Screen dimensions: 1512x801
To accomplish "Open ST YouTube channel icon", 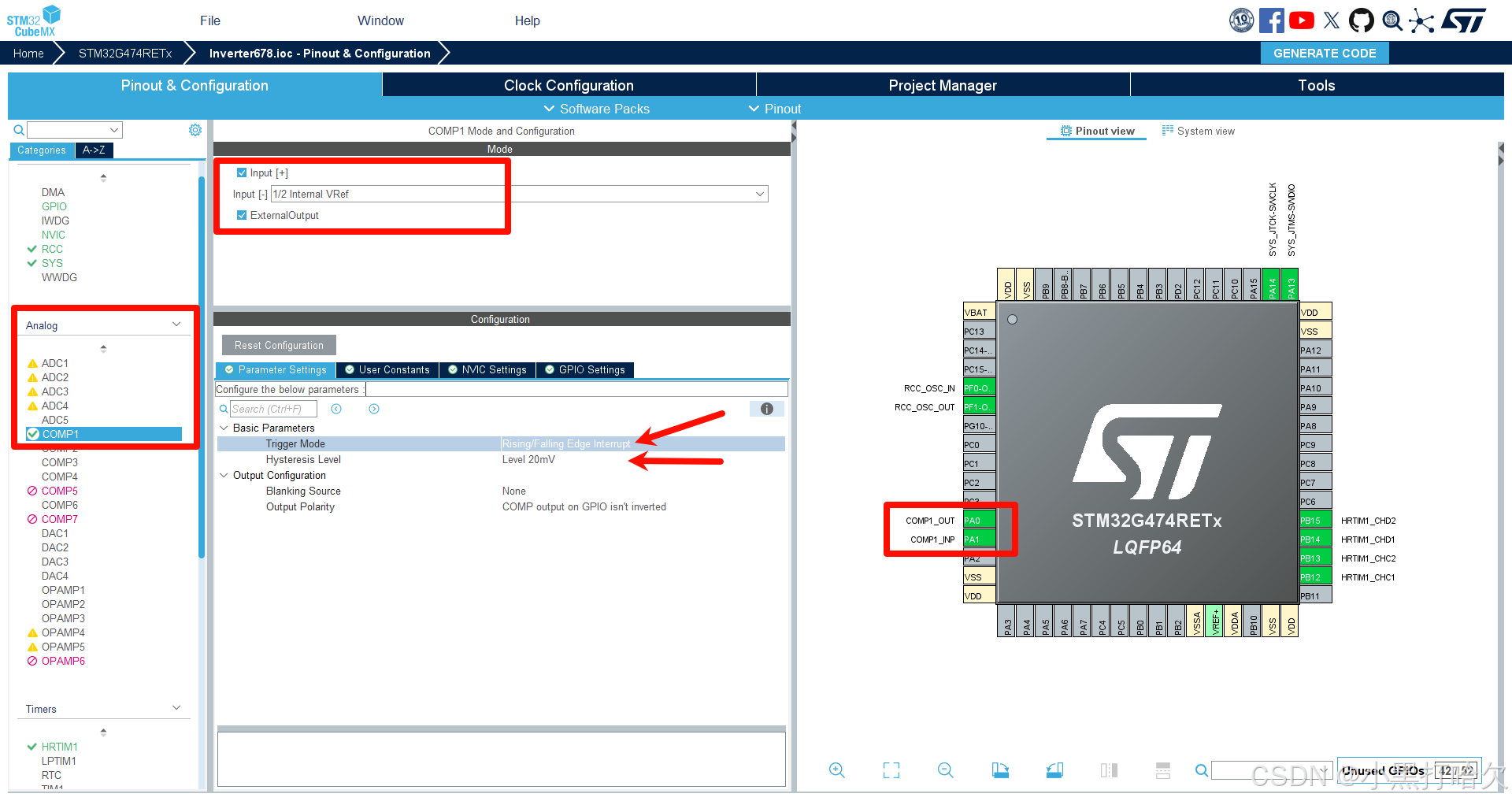I will coord(1302,20).
